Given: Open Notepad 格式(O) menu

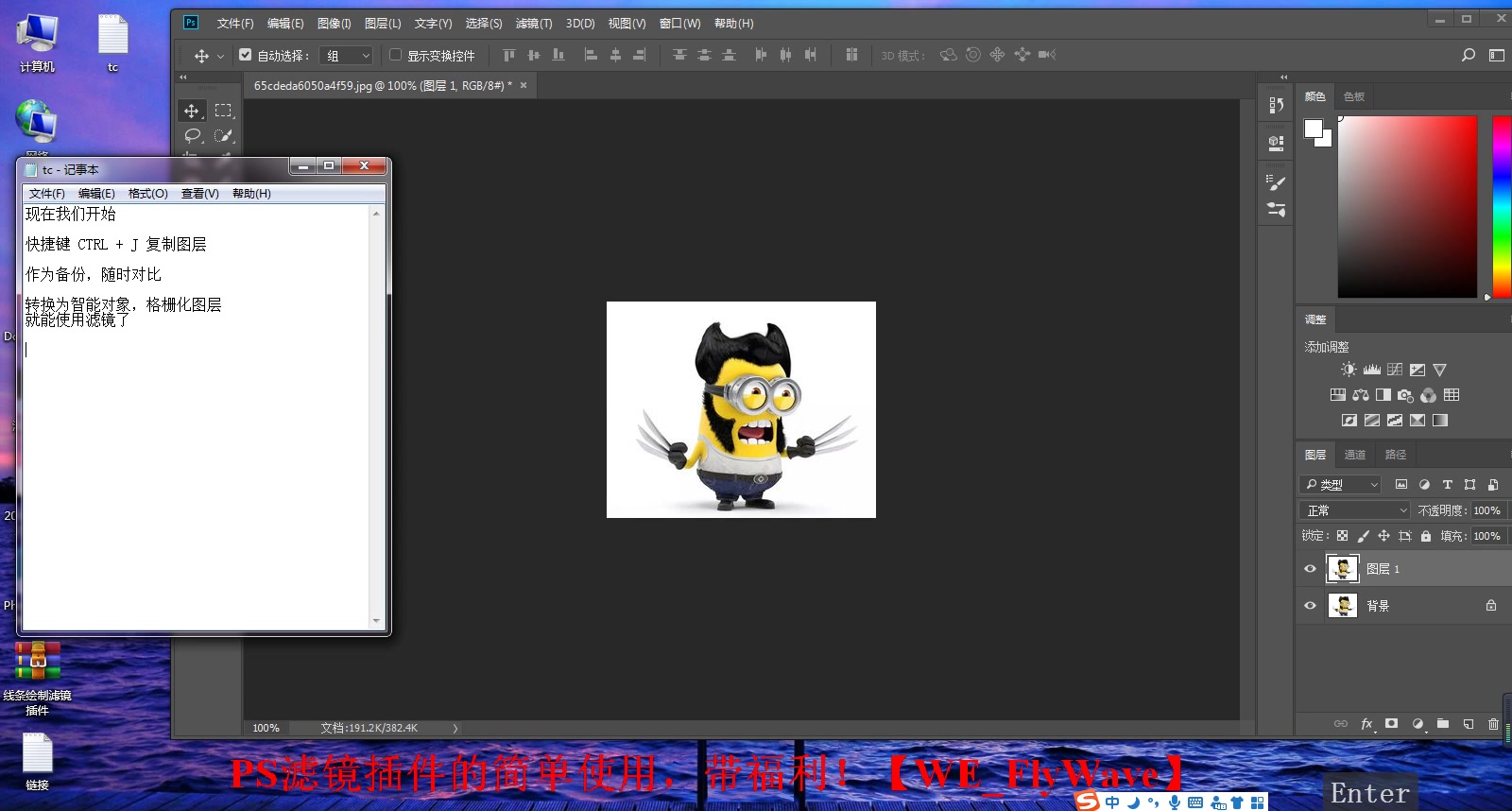Looking at the screenshot, I should [x=148, y=194].
